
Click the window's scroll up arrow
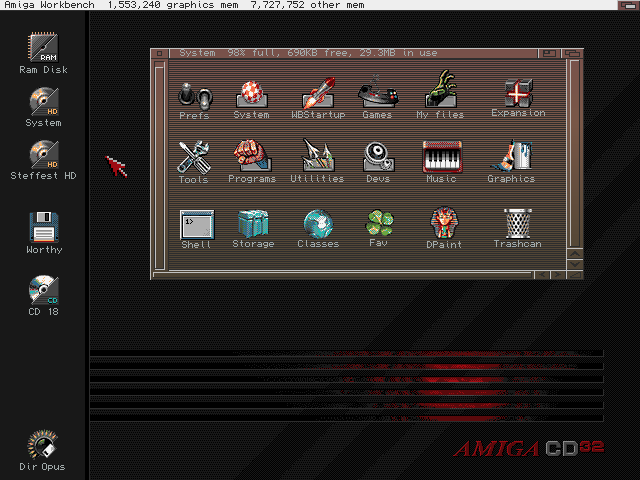575,254
